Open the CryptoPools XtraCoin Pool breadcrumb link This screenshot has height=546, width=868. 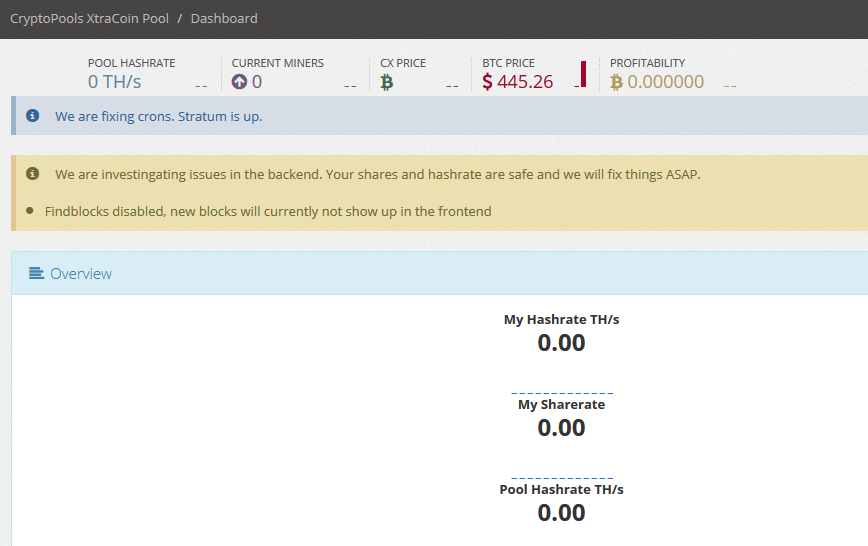tap(89, 18)
